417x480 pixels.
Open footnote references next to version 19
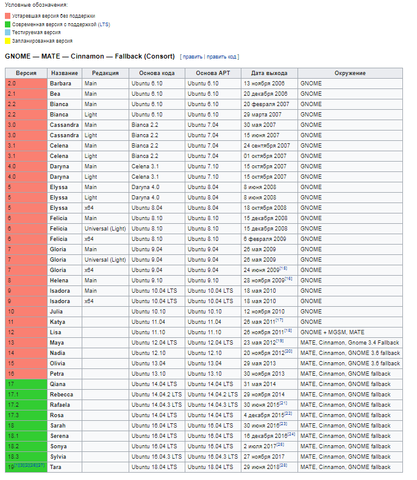(29, 465)
